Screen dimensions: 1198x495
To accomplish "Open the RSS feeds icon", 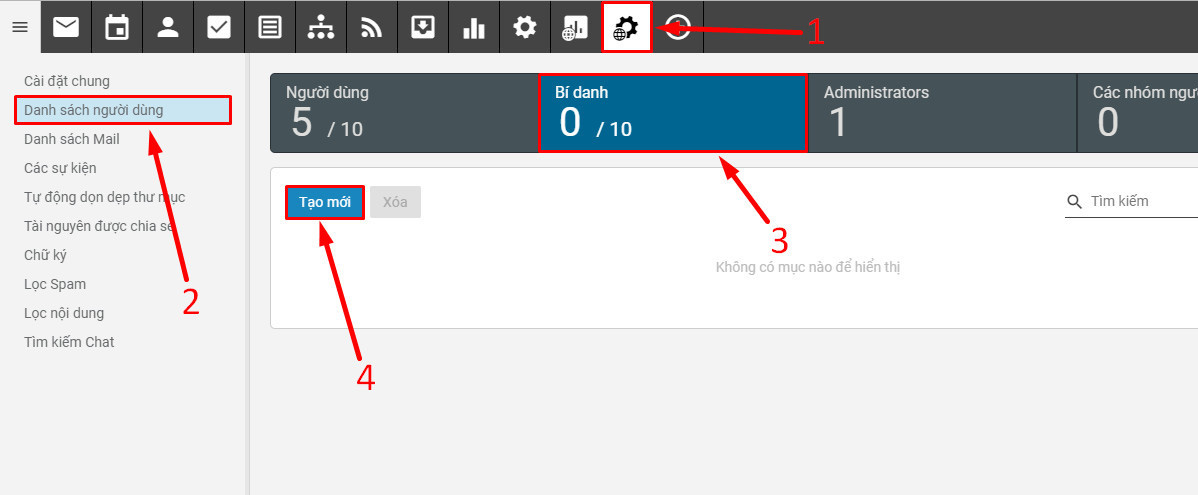I will point(371,28).
